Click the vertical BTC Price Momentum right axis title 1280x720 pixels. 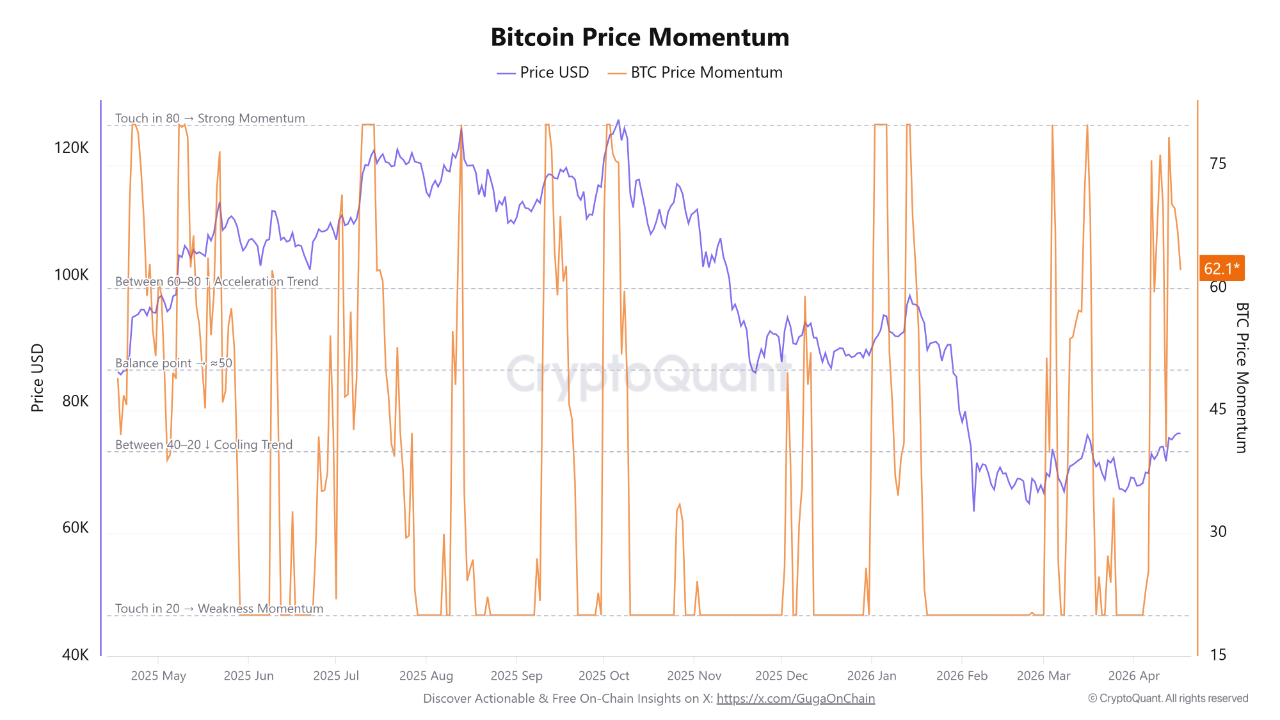pyautogui.click(x=1242, y=378)
